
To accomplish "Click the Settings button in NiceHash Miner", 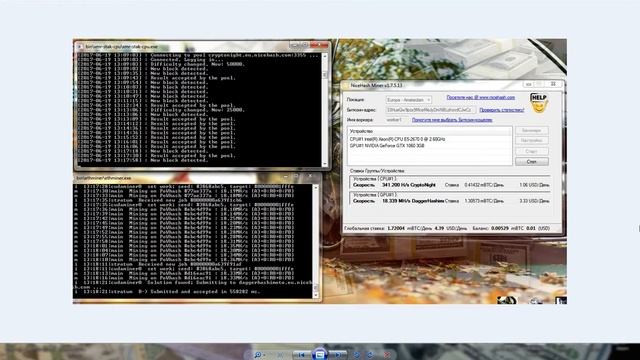I will [531, 140].
